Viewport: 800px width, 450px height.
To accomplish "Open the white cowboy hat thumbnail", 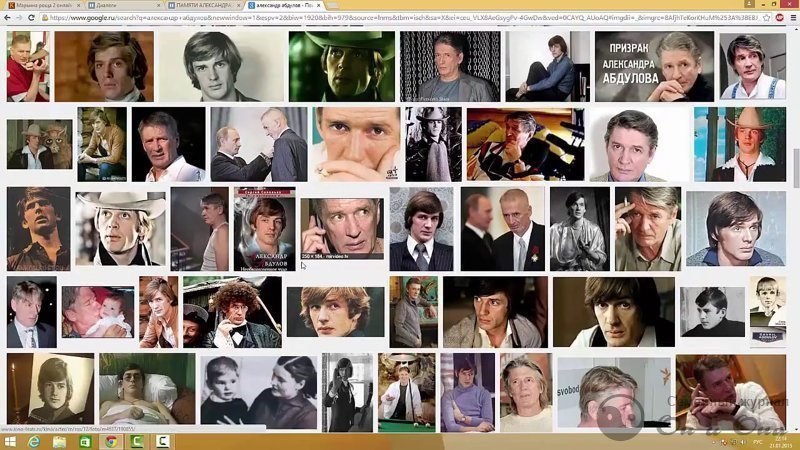I will (x=120, y=229).
